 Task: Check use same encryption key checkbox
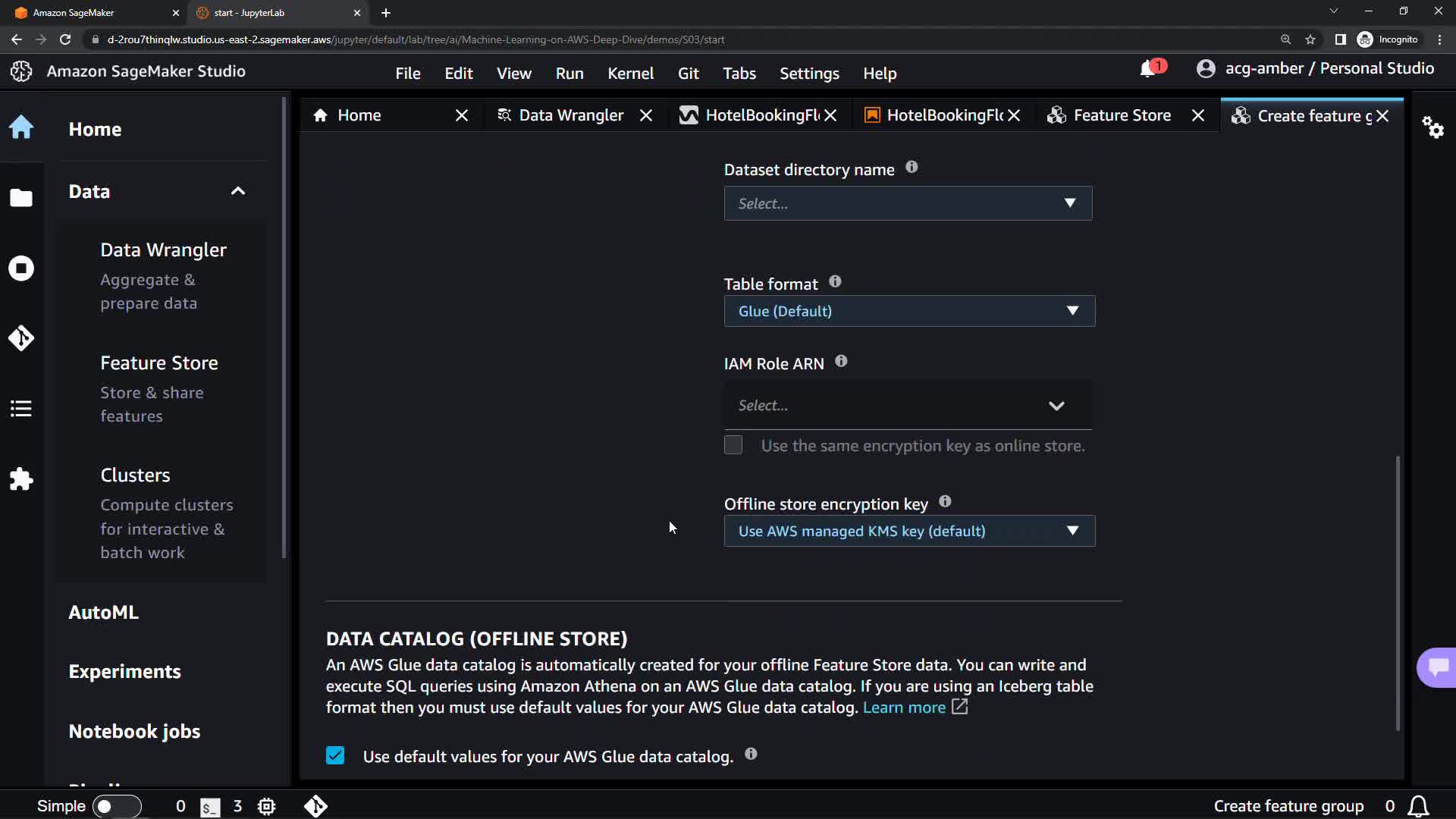click(733, 445)
